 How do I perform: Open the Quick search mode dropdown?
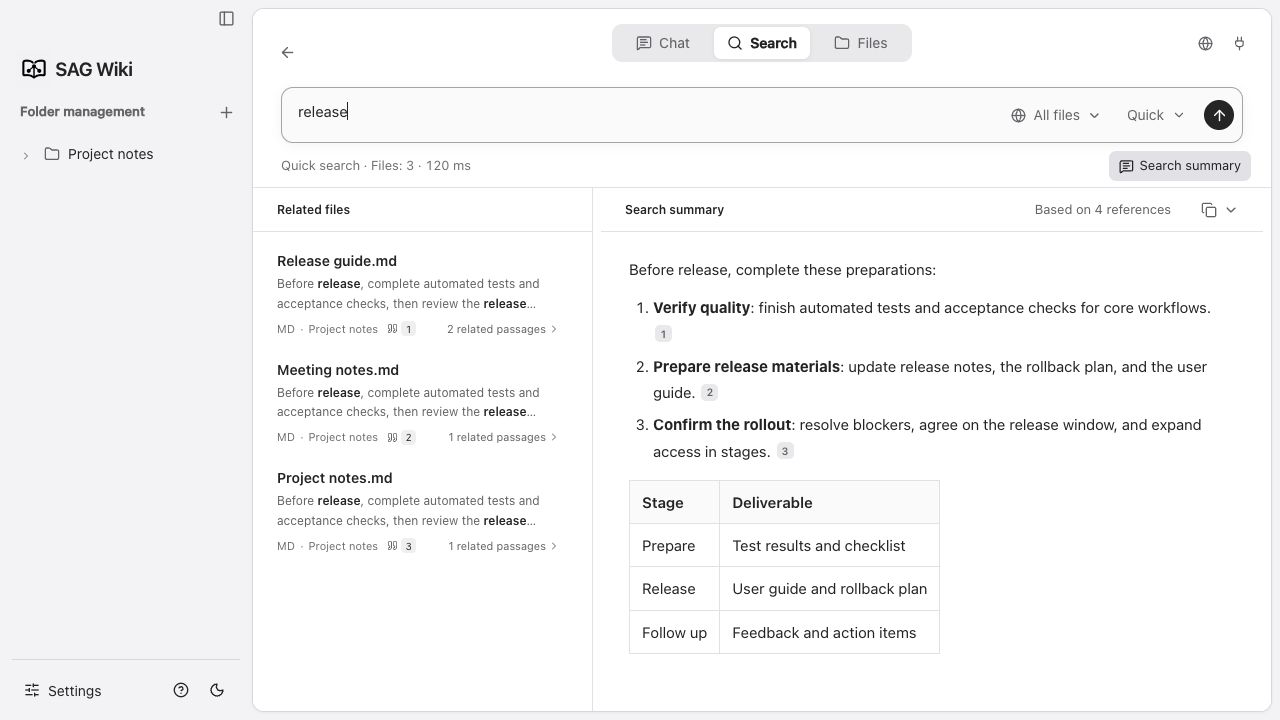[x=1155, y=115]
